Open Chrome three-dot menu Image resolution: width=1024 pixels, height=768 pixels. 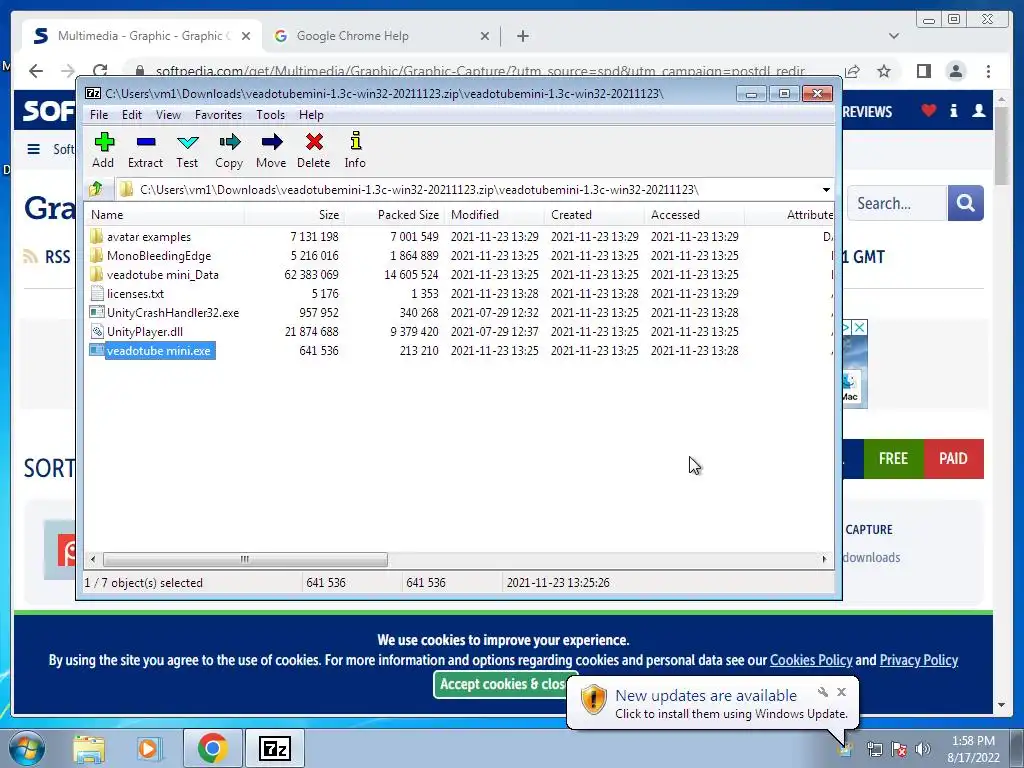(988, 71)
